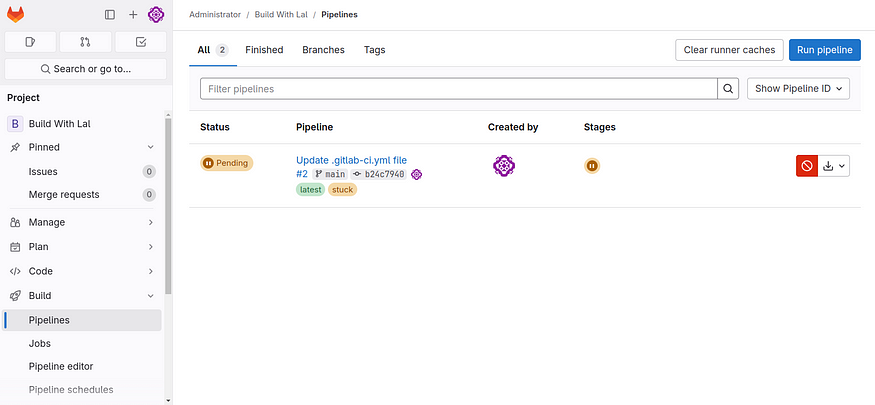The height and width of the screenshot is (405, 875).
Task: Toggle the sidebar collapse icon
Action: click(110, 15)
